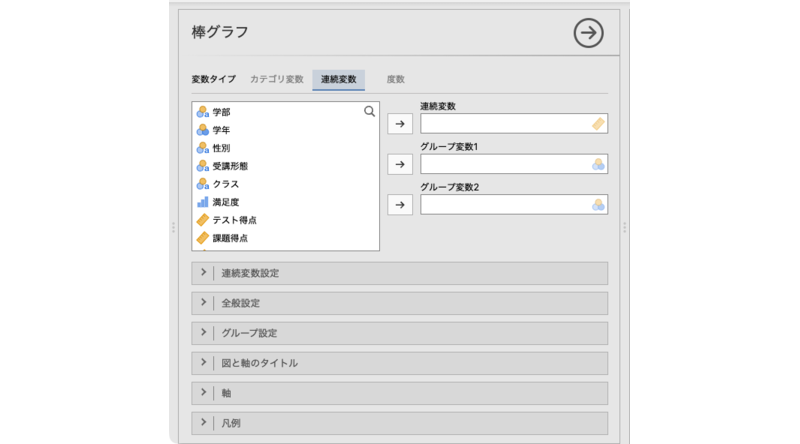Select the 連続変数 tab
The height and width of the screenshot is (444, 800).
tap(338, 79)
